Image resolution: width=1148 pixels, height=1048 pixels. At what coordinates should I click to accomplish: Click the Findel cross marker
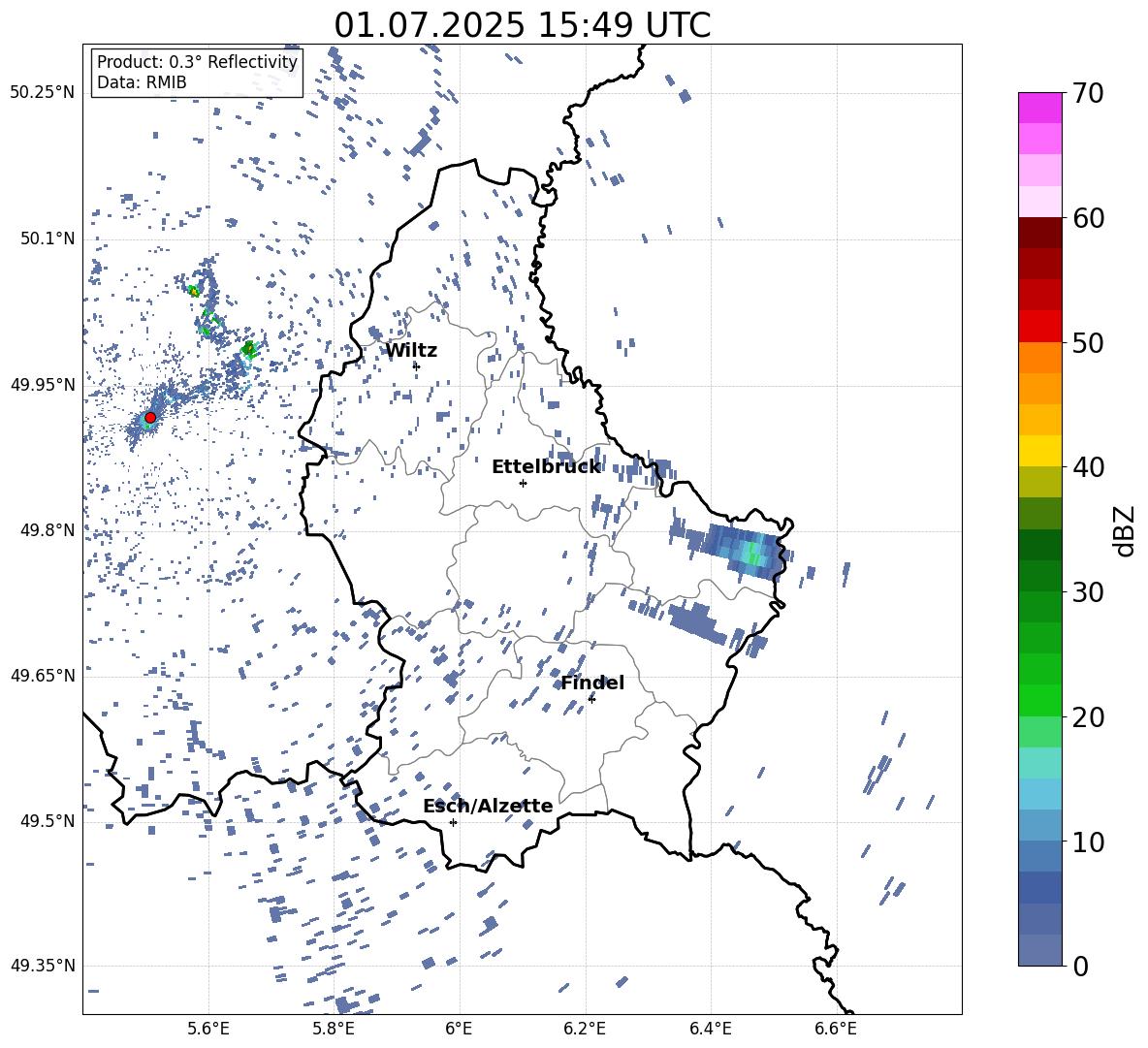[x=591, y=700]
